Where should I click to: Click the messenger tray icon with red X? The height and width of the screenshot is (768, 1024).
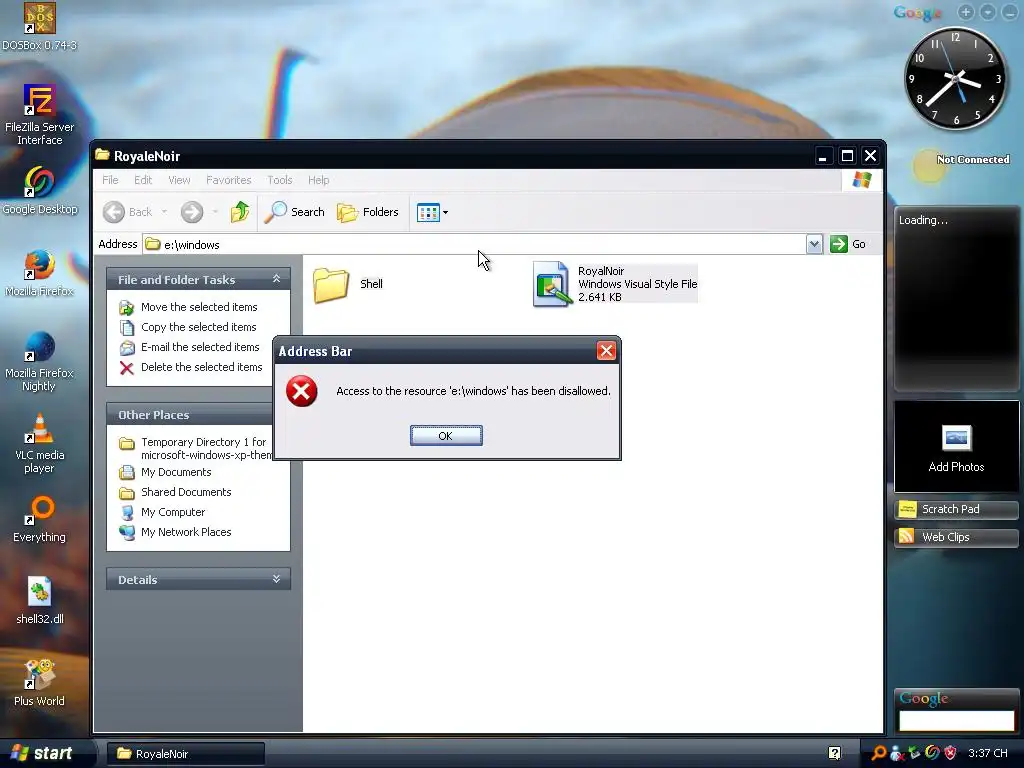pyautogui.click(x=897, y=754)
